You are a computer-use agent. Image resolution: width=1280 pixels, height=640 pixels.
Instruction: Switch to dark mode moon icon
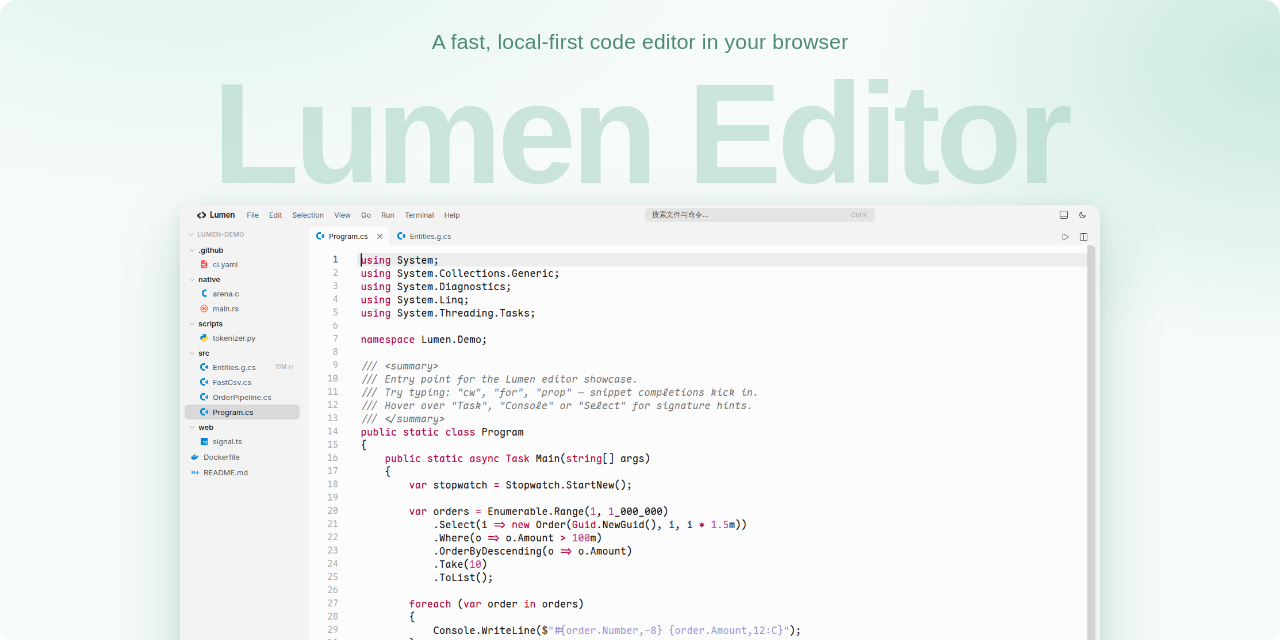[1083, 215]
